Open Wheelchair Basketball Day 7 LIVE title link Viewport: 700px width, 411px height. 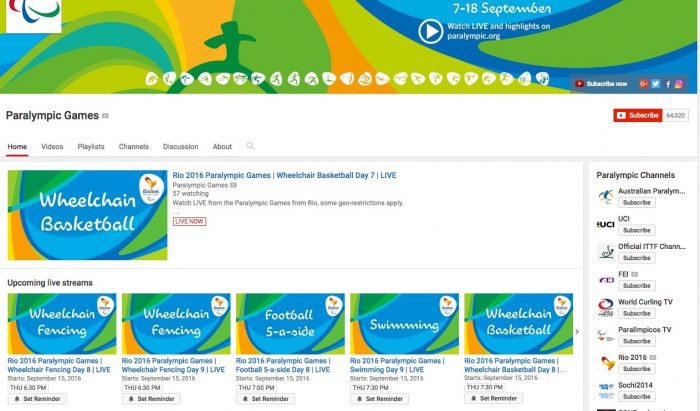coord(284,175)
